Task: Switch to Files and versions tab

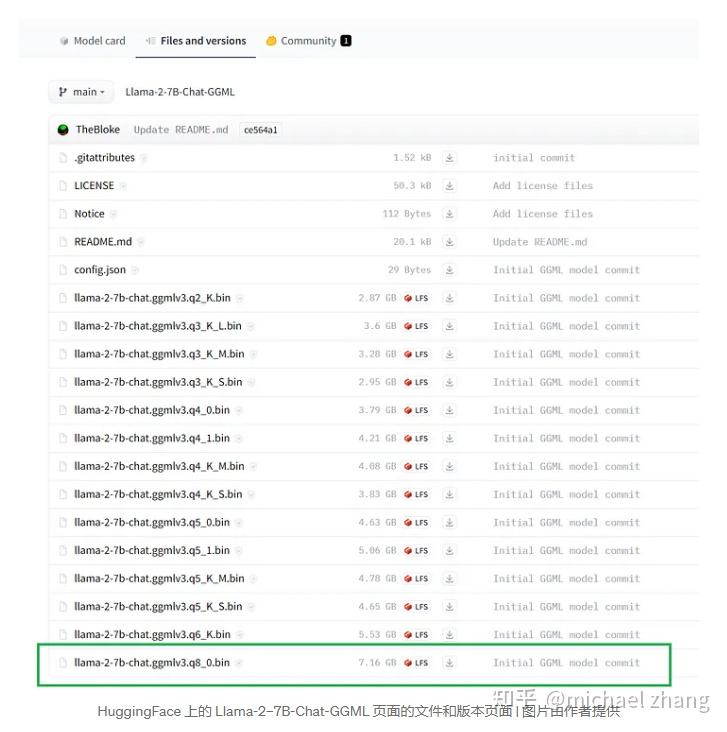Action: (196, 41)
